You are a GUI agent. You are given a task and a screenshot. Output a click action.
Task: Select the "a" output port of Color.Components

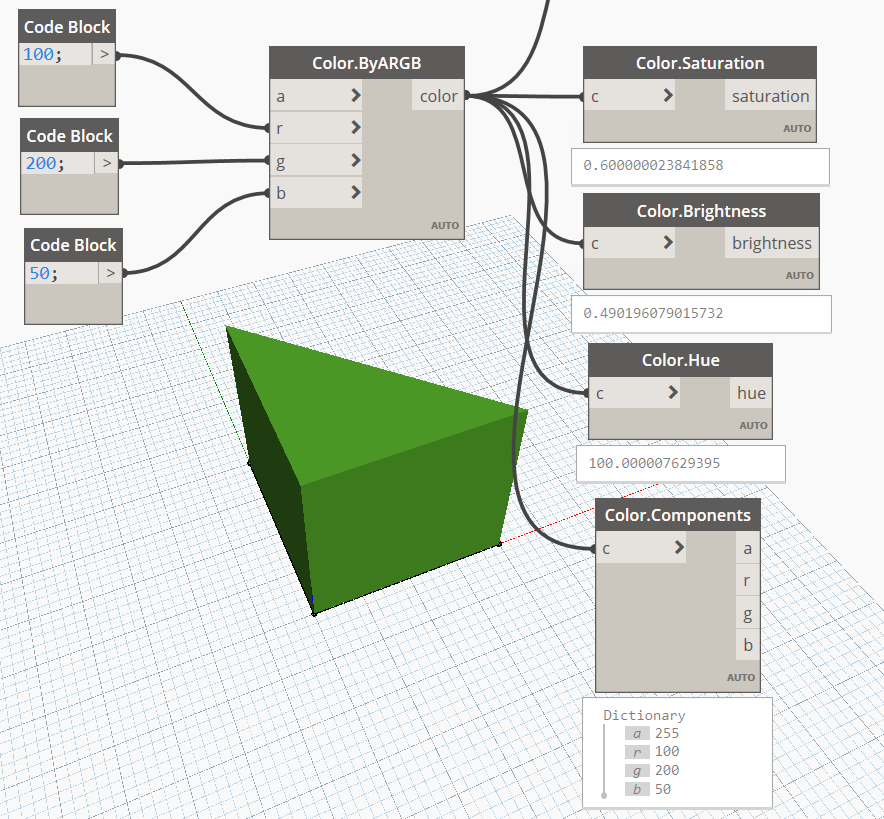[x=748, y=548]
